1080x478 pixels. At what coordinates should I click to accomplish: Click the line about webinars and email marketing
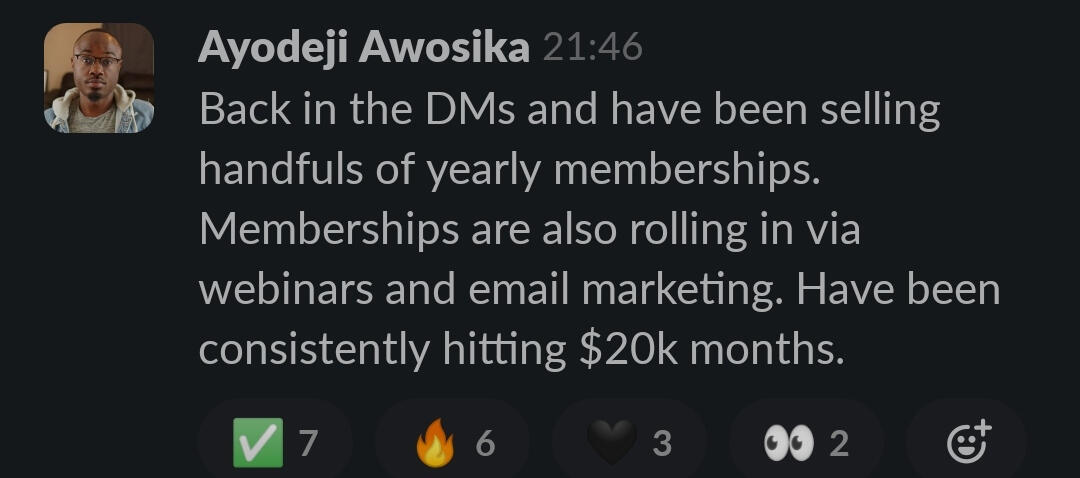point(599,290)
